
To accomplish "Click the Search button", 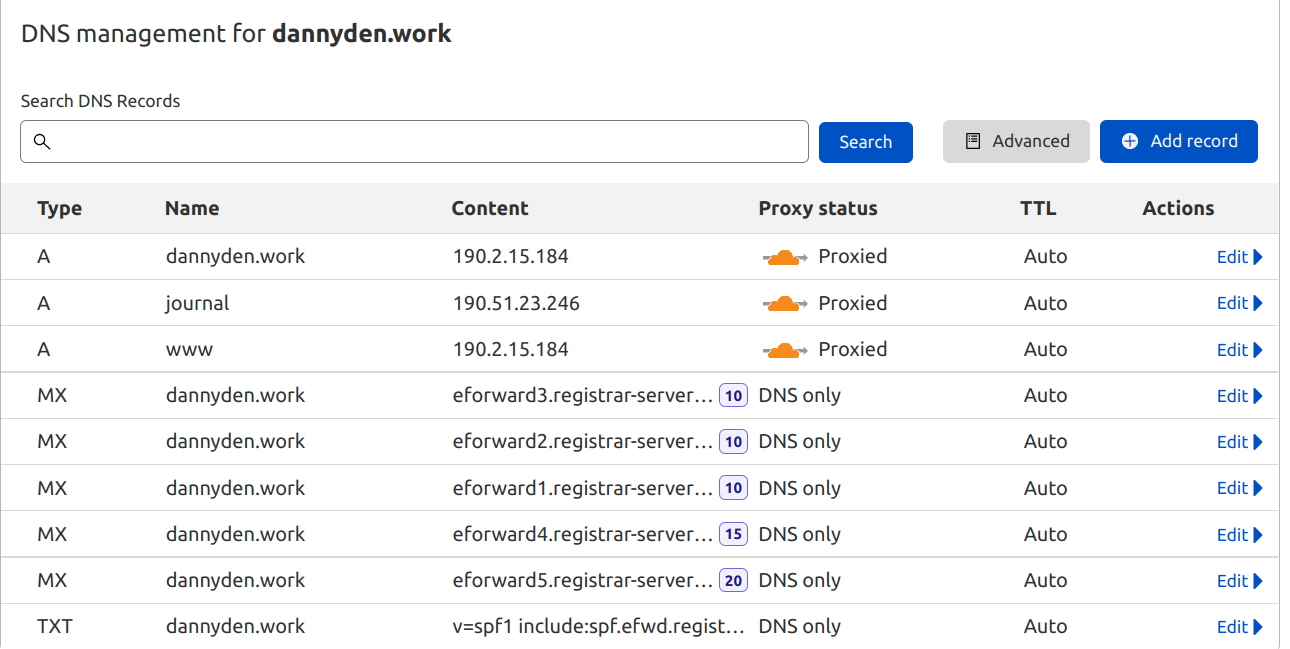I will coord(866,142).
